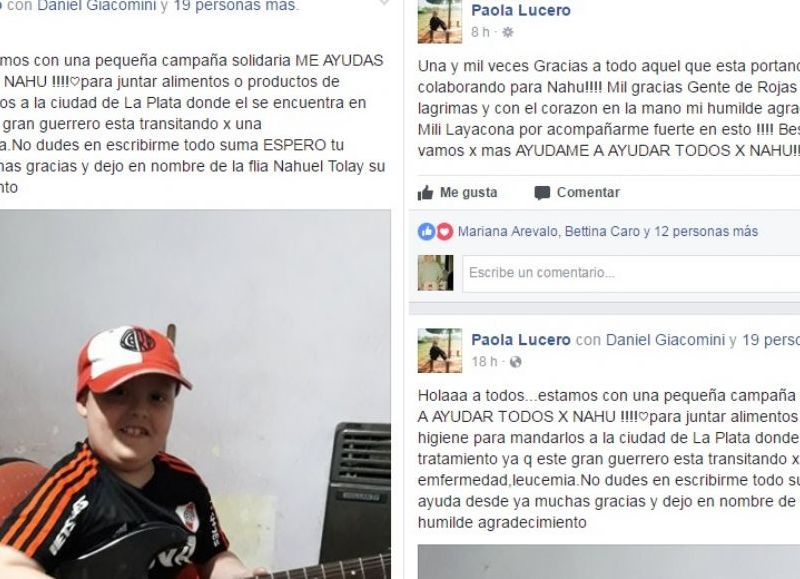The height and width of the screenshot is (579, 800).
Task: Open the blue like reaction icon
Action: [x=427, y=232]
